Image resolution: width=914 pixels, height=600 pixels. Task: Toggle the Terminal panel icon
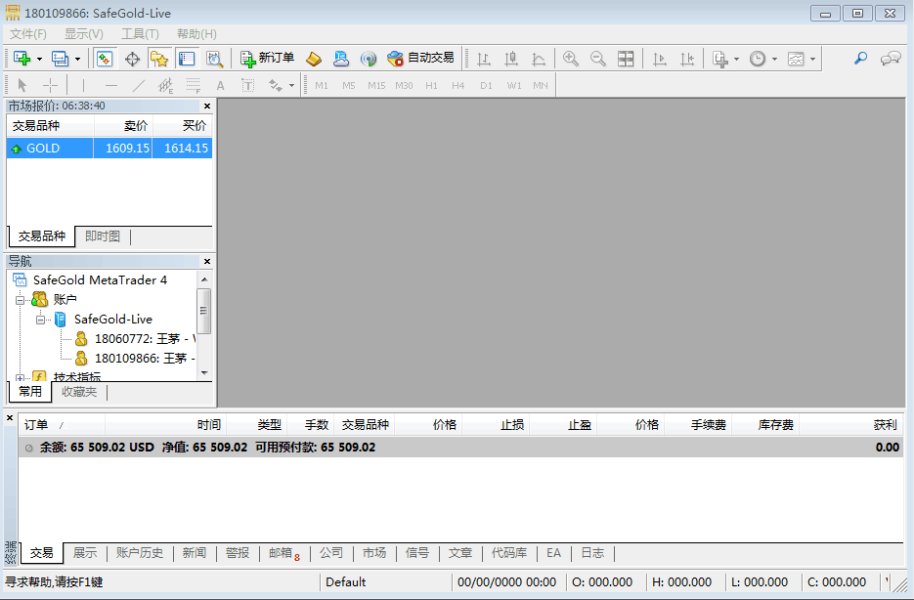coord(187,58)
